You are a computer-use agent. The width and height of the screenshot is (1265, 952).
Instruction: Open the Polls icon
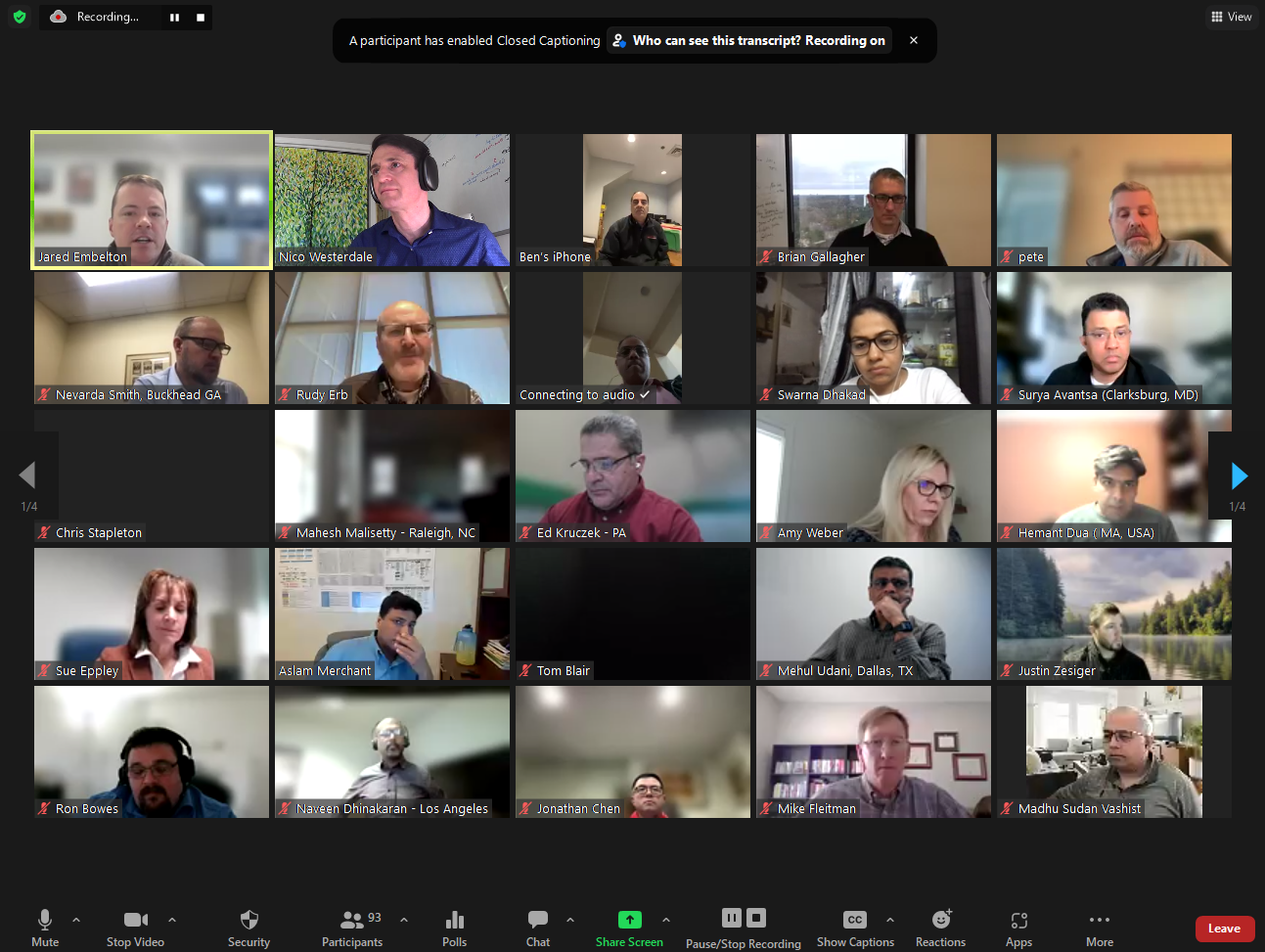[x=454, y=928]
